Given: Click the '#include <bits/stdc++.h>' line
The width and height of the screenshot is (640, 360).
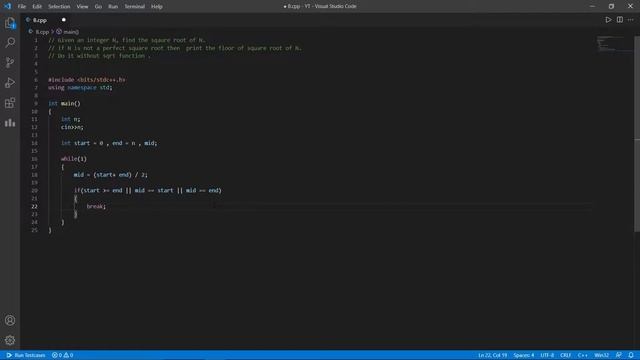Looking at the screenshot, I should (87, 80).
